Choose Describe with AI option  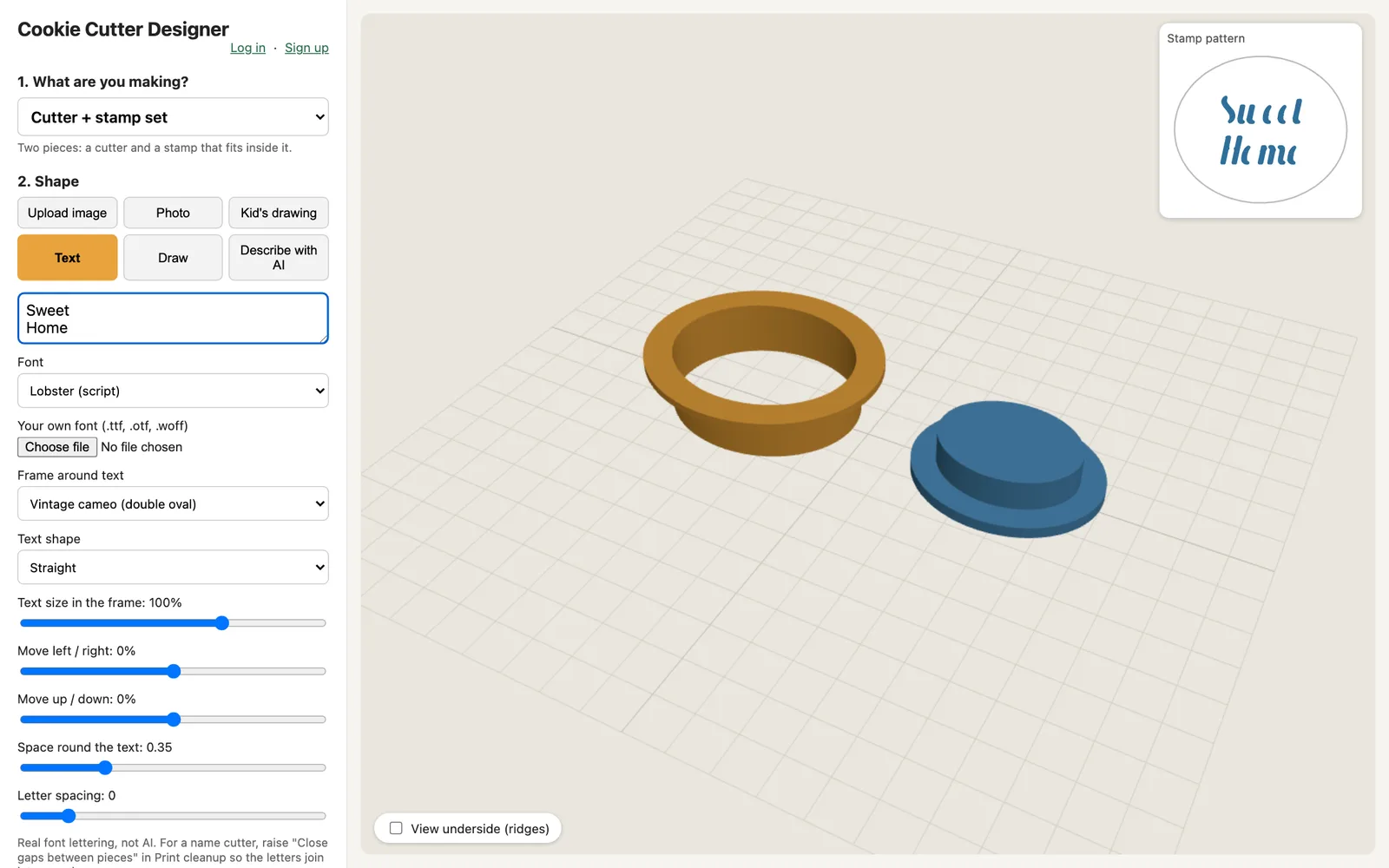tap(279, 258)
